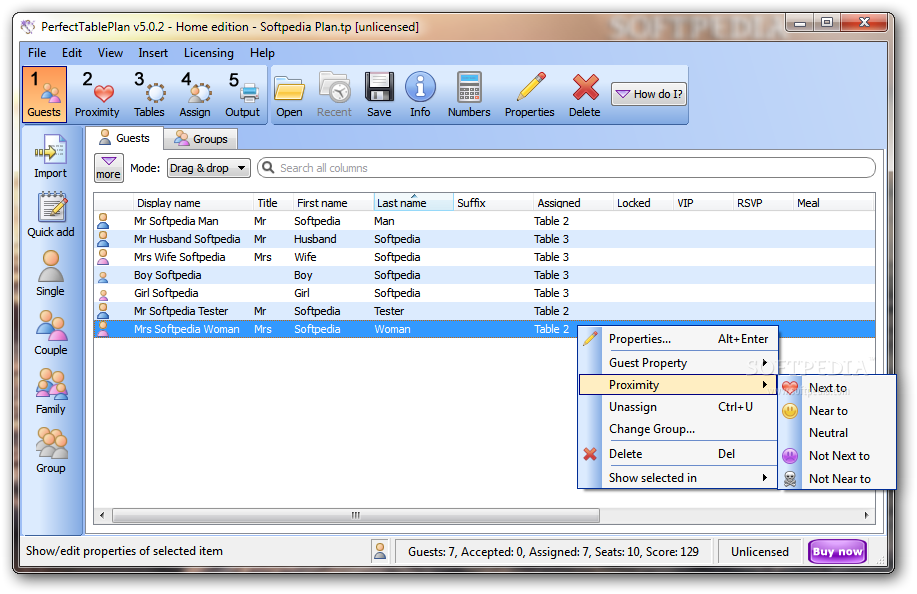Go to the Tables step
Image resolution: width=917 pixels, height=594 pixels.
point(149,94)
